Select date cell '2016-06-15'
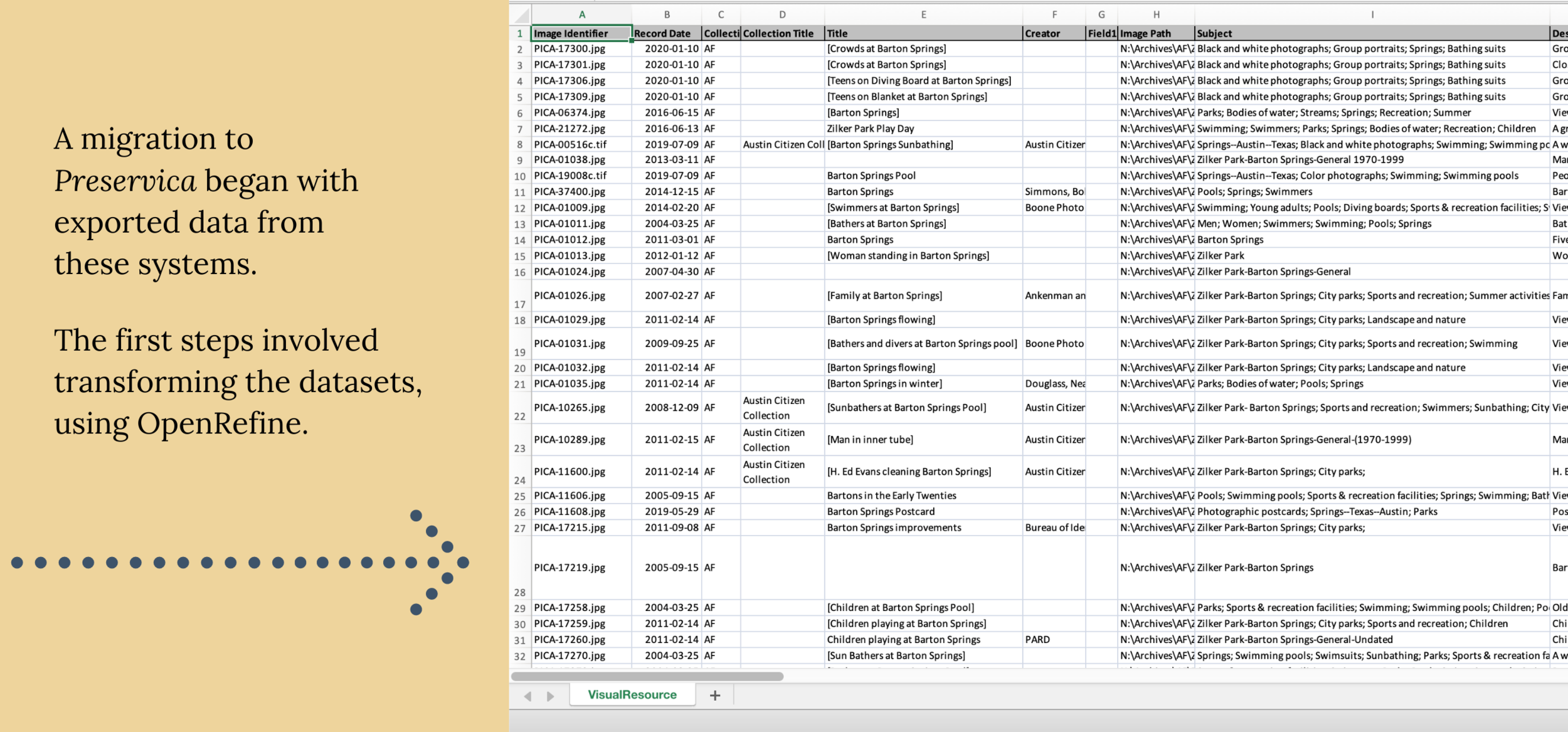The image size is (1568, 732). pos(667,113)
